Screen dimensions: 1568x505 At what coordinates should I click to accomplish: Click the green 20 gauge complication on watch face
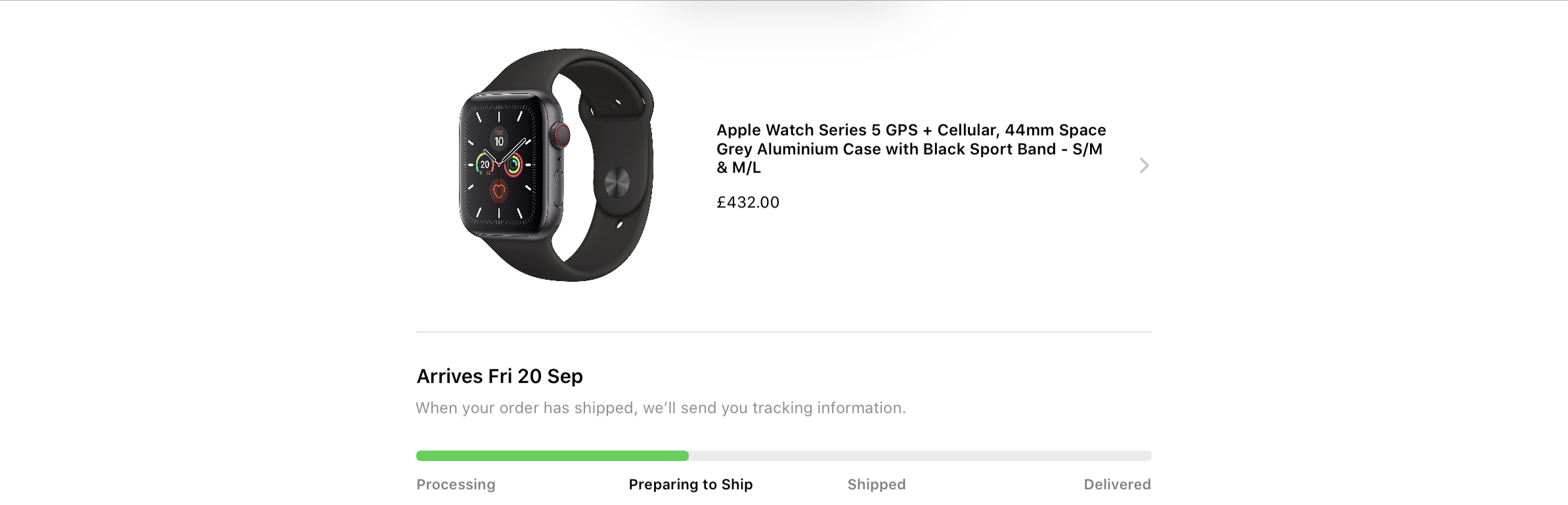[x=485, y=164]
